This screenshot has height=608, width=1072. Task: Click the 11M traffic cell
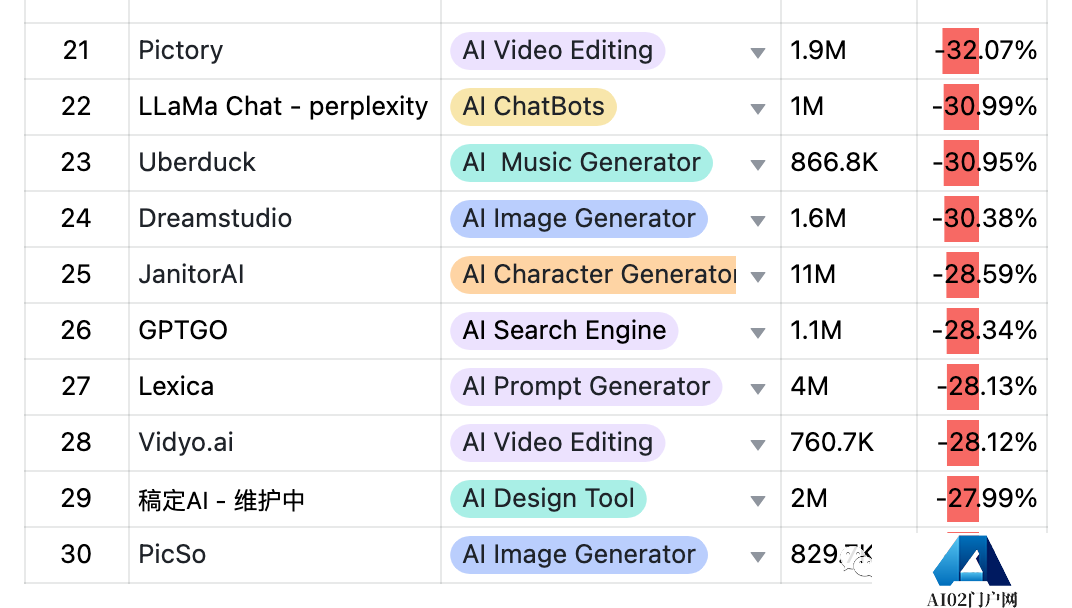coord(849,276)
